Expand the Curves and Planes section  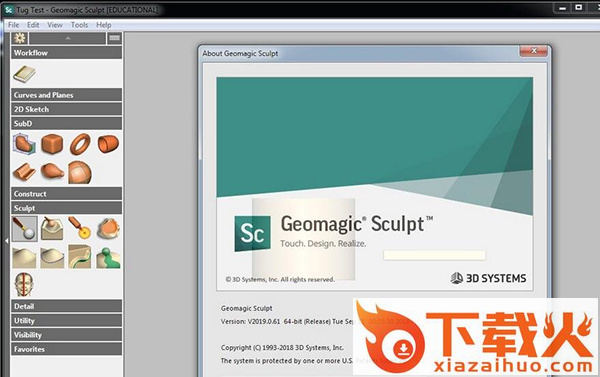[x=67, y=95]
